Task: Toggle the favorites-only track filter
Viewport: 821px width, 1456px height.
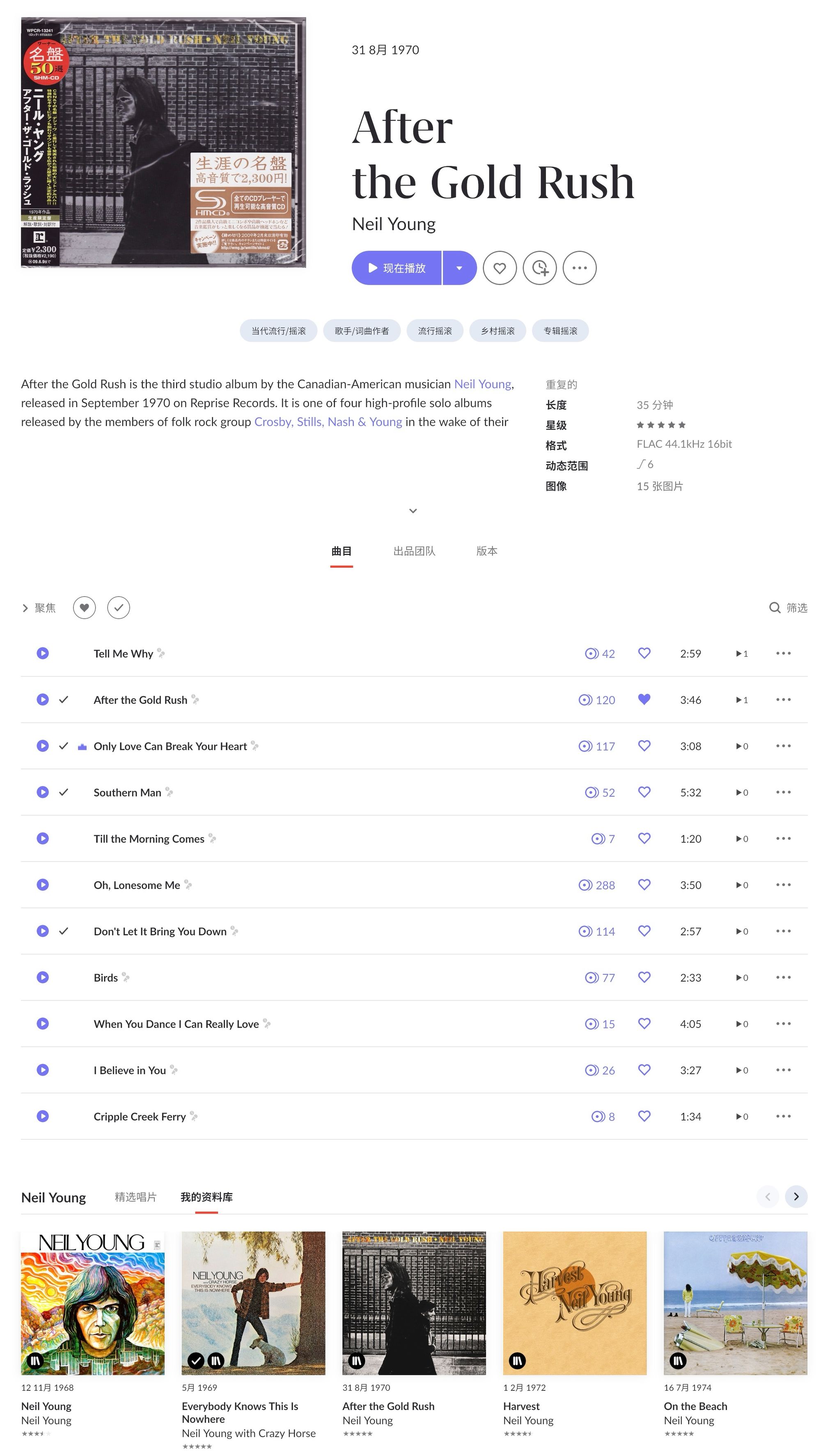Action: pos(84,608)
